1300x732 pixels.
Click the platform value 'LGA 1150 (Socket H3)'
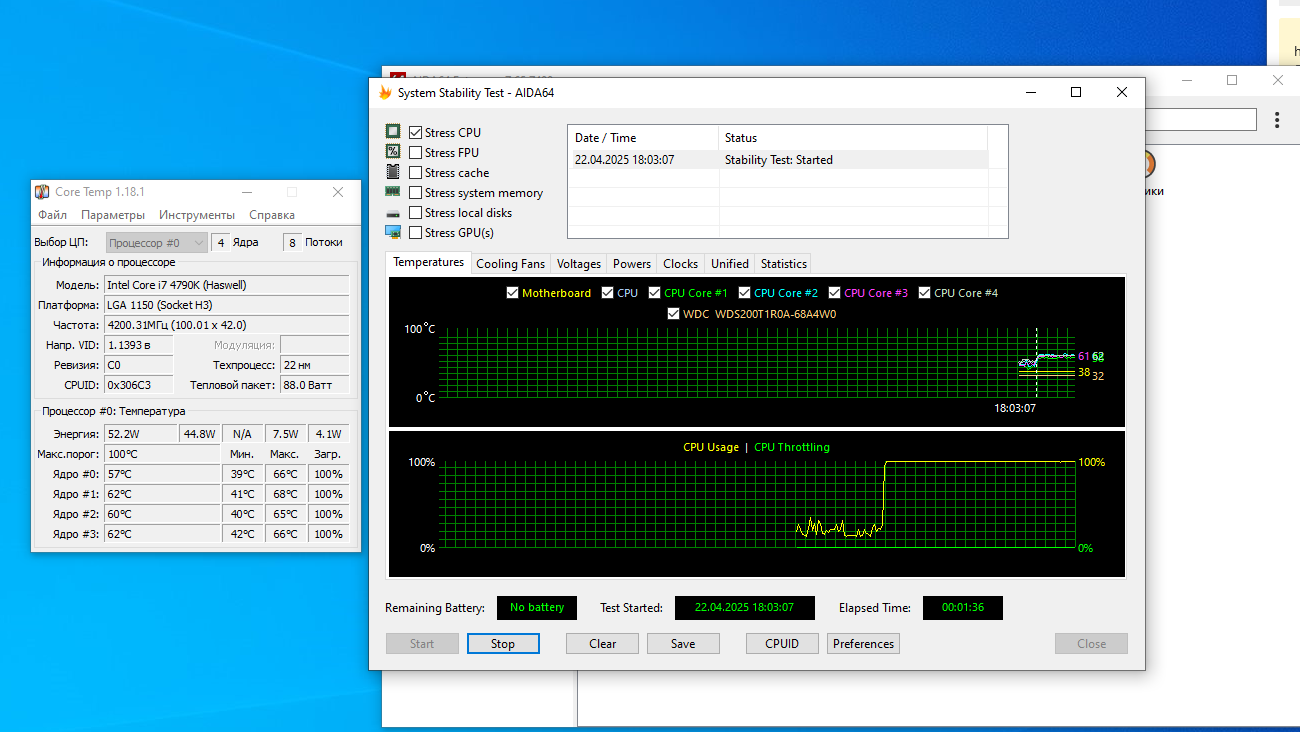tap(227, 305)
